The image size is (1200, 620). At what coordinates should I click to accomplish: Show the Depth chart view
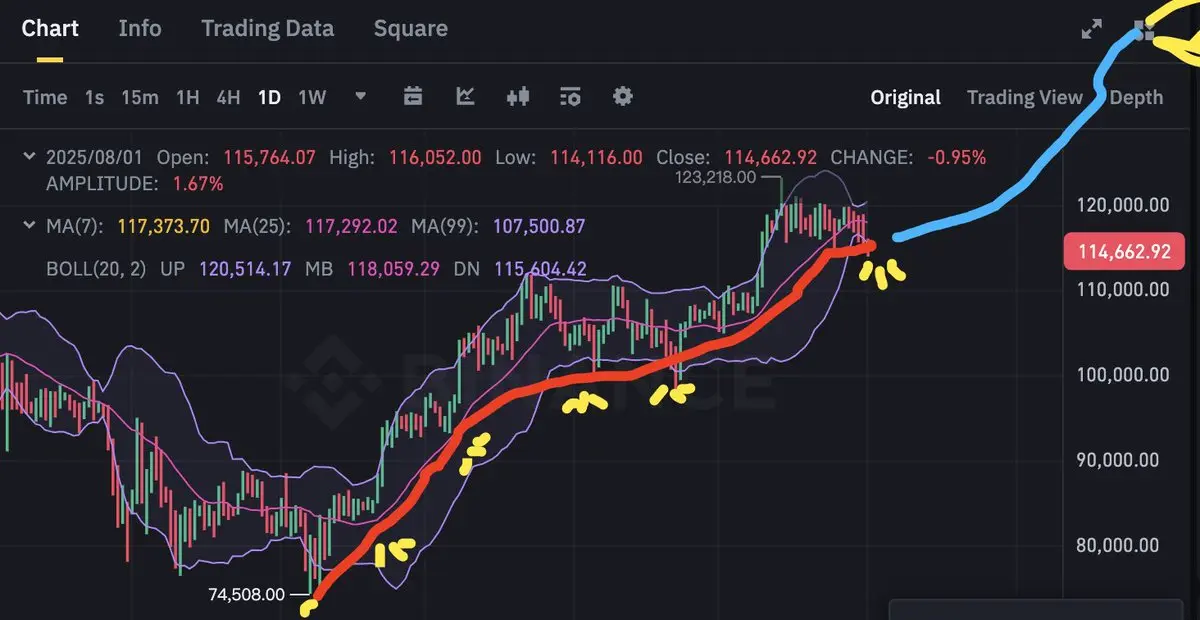[x=1137, y=97]
